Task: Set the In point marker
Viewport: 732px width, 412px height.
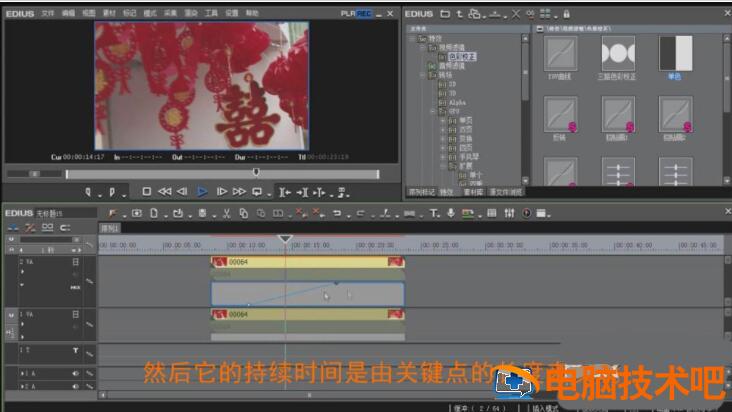Action: tap(88, 192)
